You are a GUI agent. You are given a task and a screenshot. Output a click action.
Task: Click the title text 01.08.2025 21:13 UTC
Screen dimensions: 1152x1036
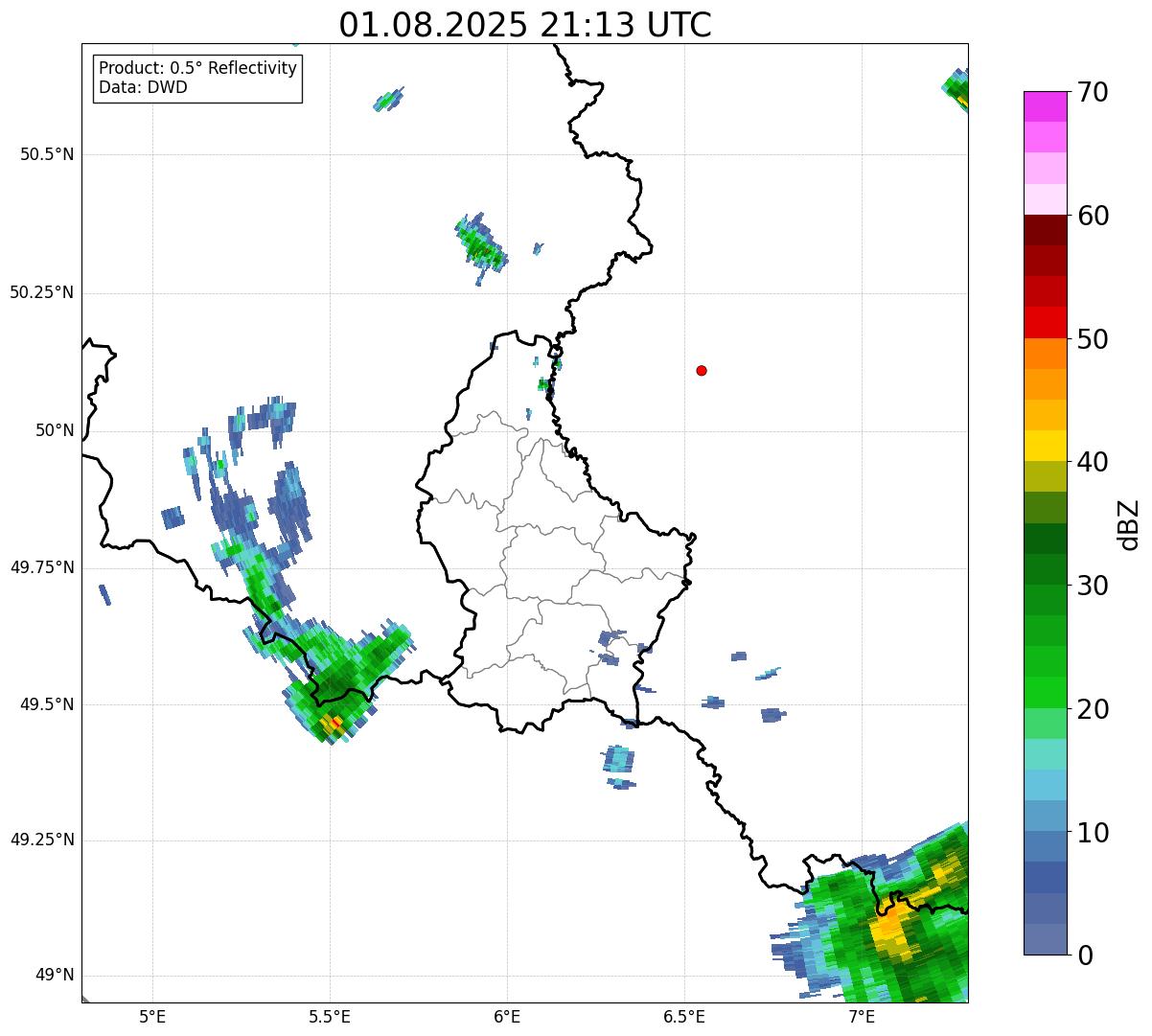click(x=525, y=25)
